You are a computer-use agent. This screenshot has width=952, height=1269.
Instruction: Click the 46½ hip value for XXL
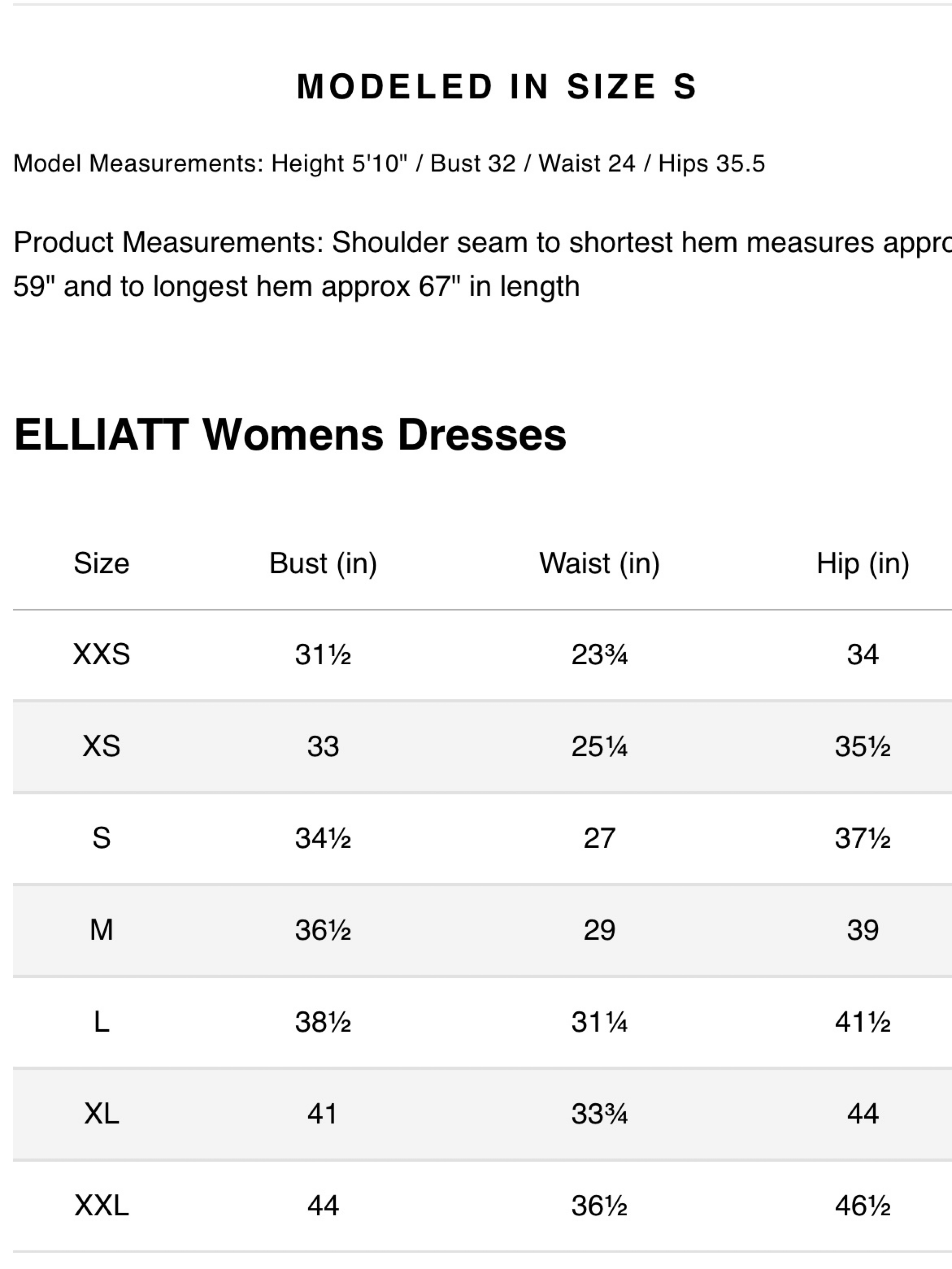863,1205
